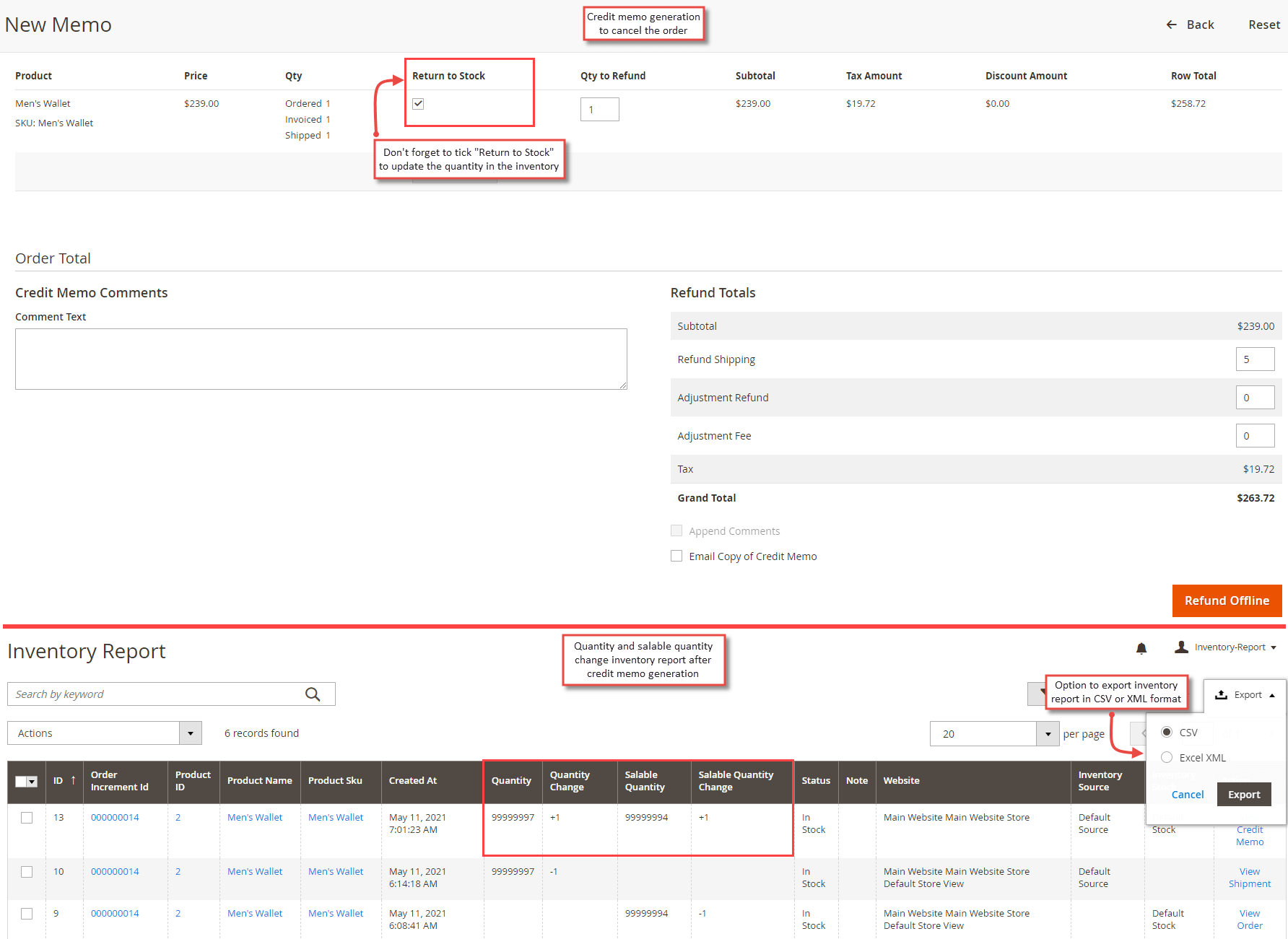
Task: Click the search magnifier icon
Action: click(x=313, y=694)
